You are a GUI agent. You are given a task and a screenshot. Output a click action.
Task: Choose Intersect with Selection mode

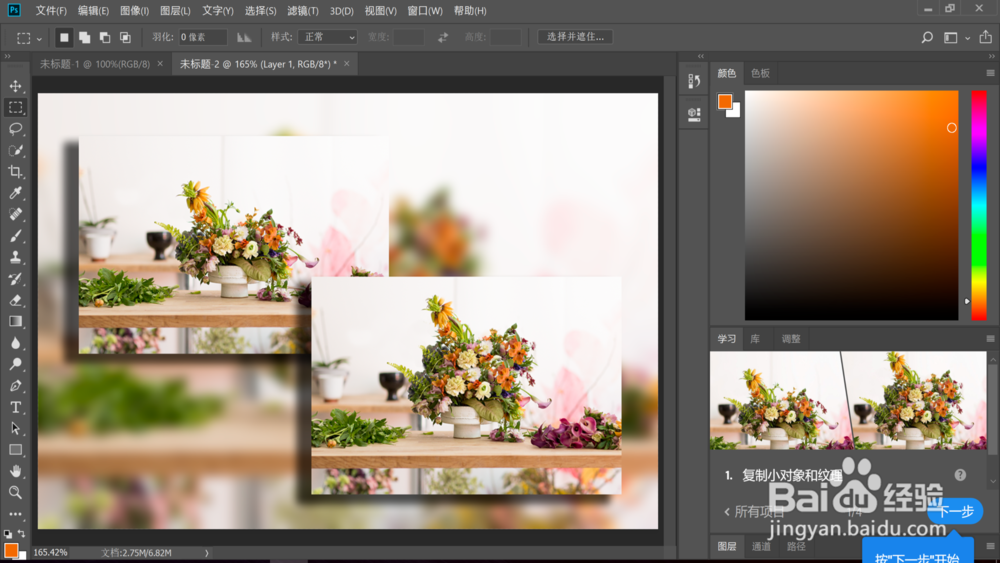125,38
